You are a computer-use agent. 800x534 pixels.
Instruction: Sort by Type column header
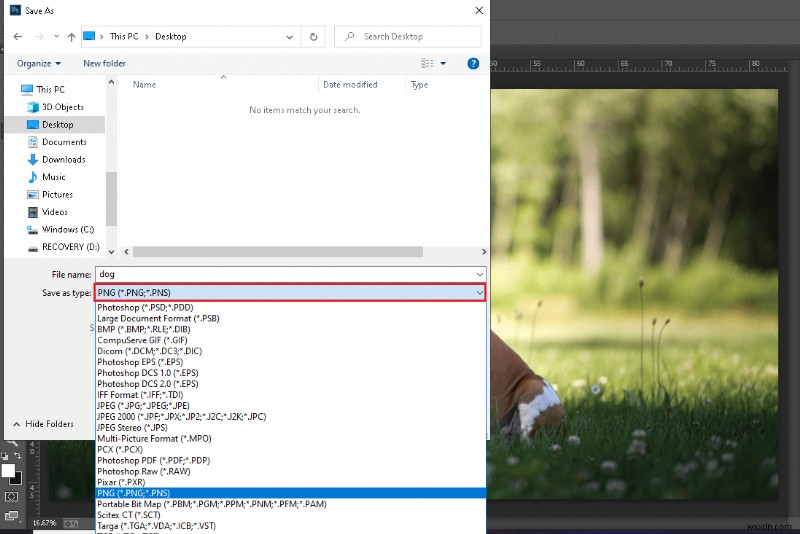pos(419,85)
